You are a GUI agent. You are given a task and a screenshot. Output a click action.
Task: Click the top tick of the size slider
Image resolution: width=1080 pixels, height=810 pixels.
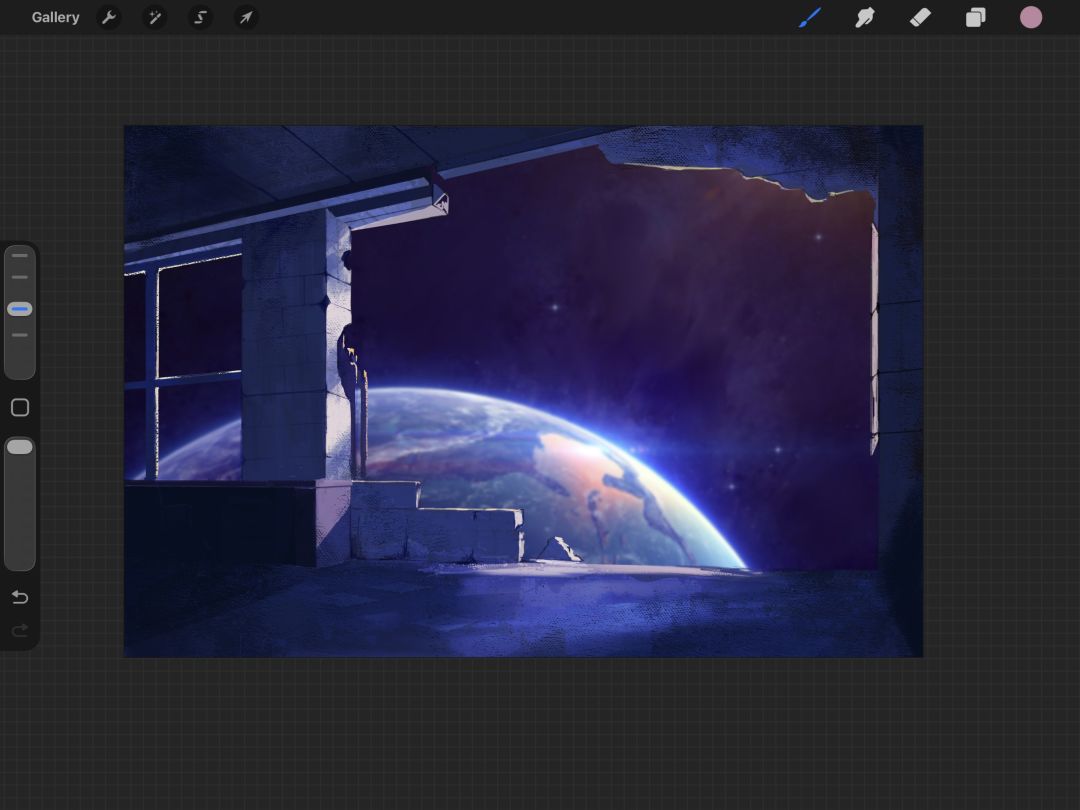click(x=19, y=256)
